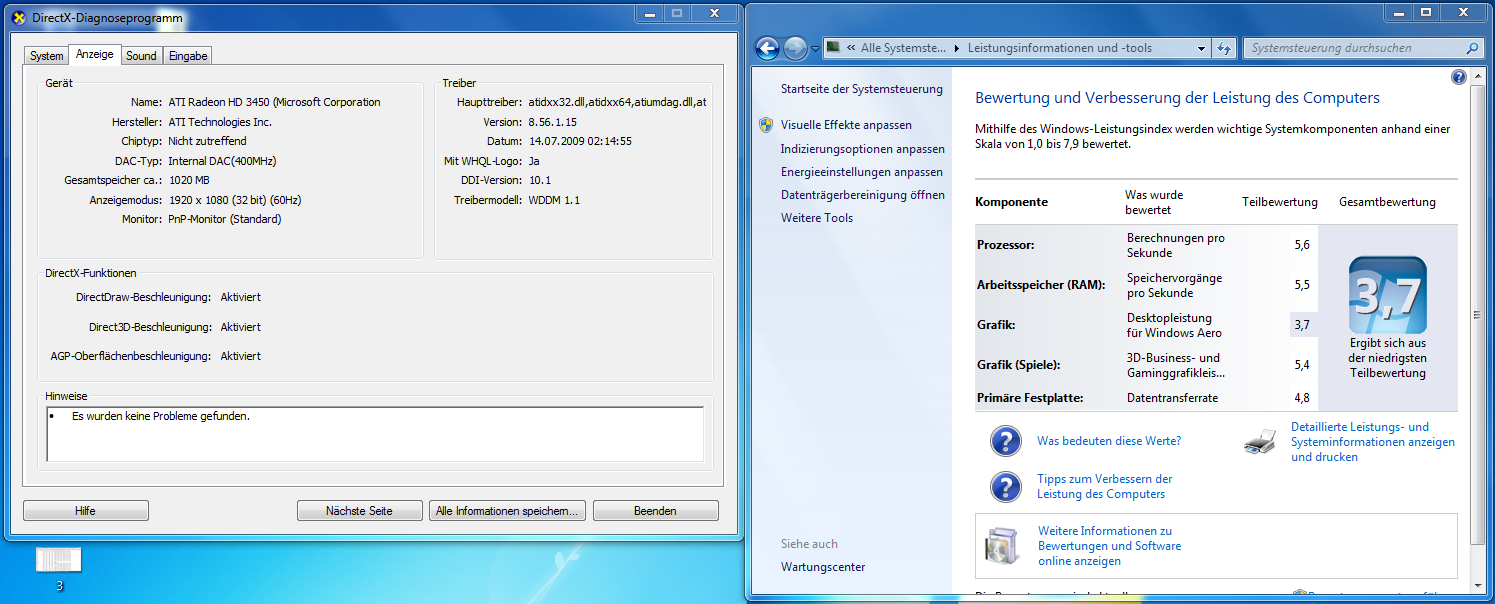Image resolution: width=1495 pixels, height=604 pixels.
Task: Open Weitere Tools link
Action: tap(817, 218)
